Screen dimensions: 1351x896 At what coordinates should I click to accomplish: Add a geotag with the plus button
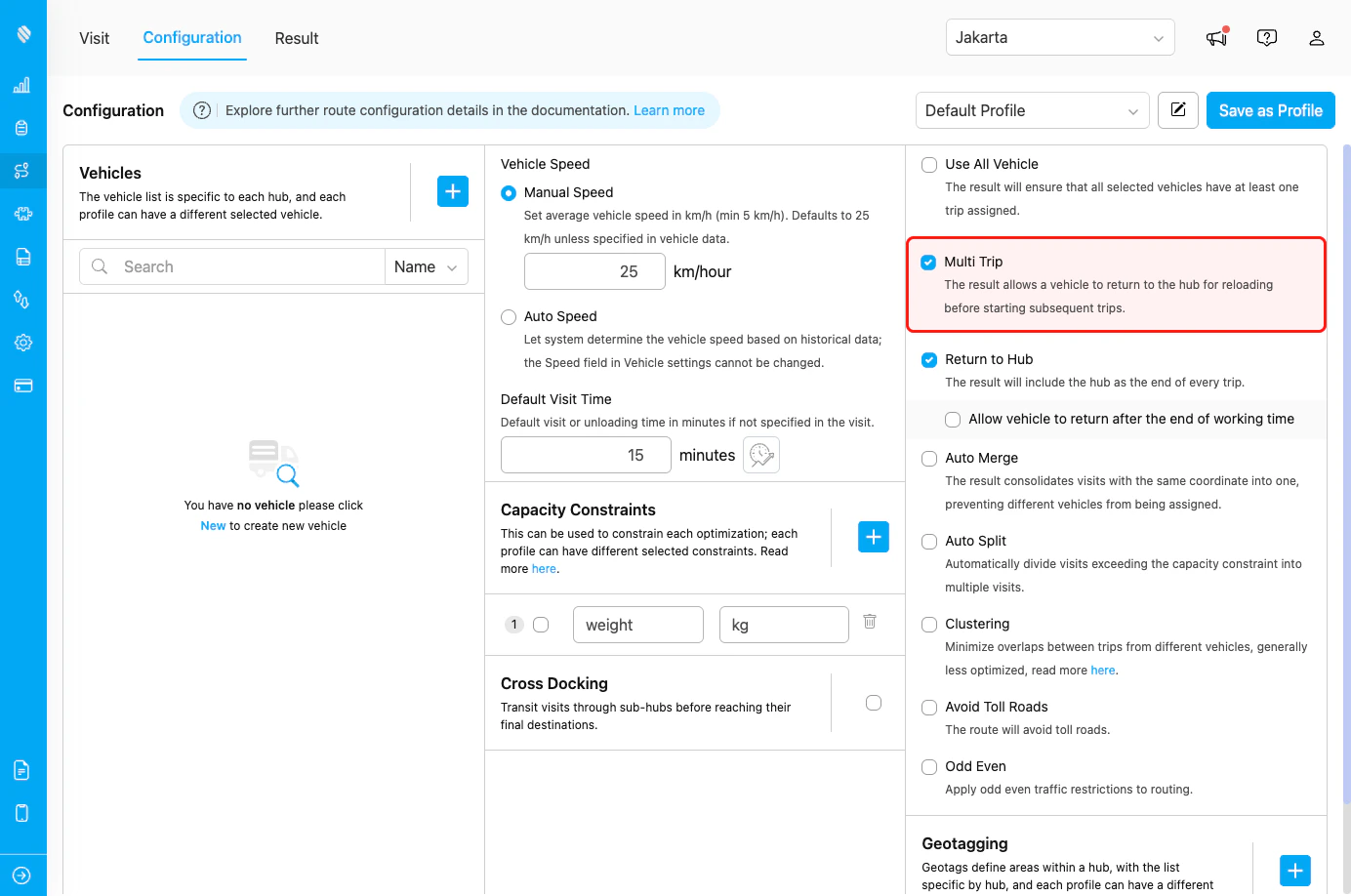coord(1295,871)
